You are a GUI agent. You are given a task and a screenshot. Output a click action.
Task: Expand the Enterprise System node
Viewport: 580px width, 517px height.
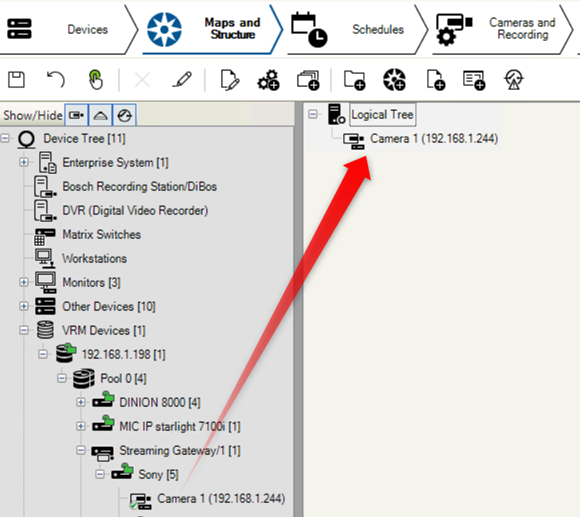[x=24, y=162]
